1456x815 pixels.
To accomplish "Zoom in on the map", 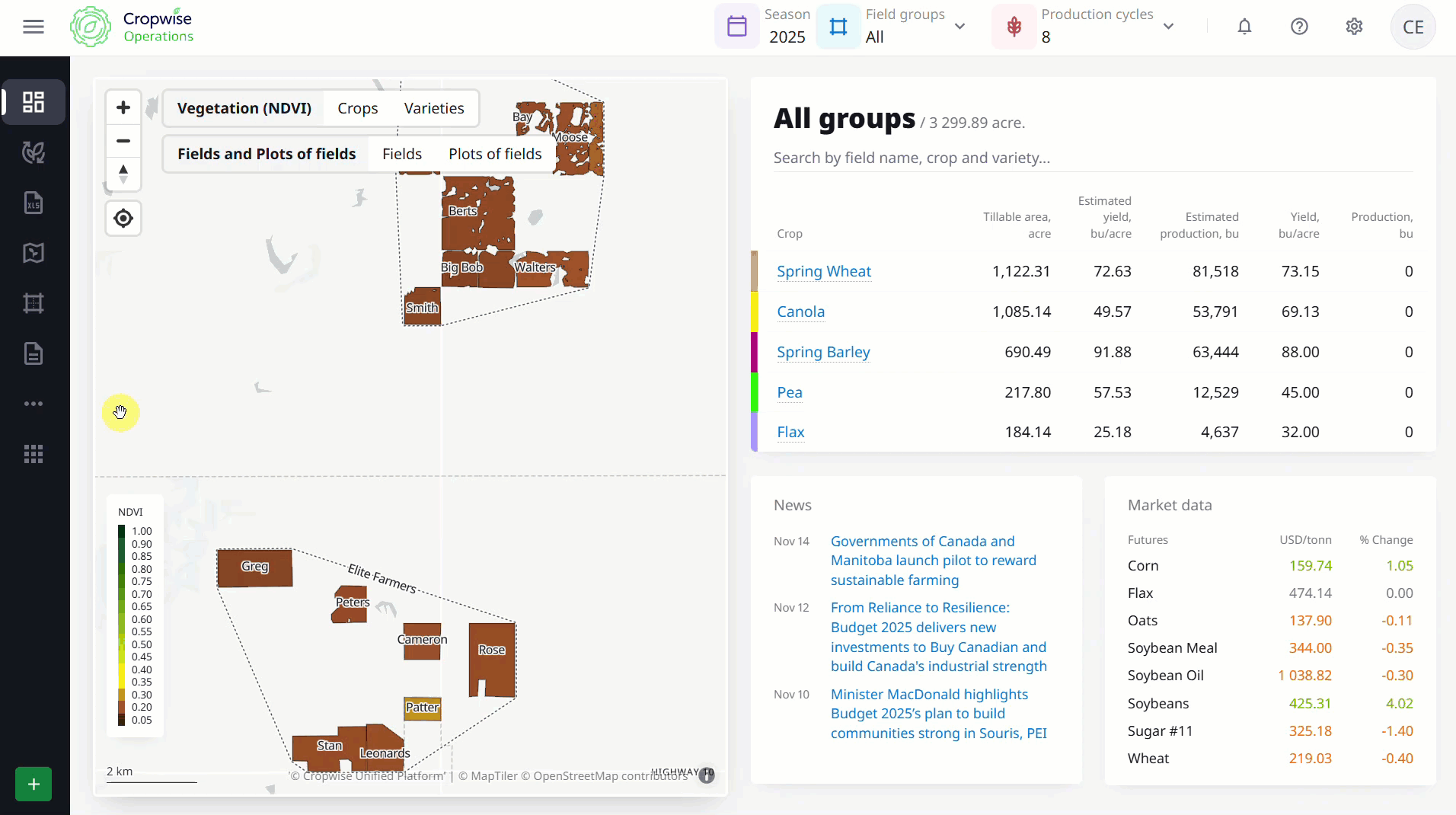I will 123,107.
